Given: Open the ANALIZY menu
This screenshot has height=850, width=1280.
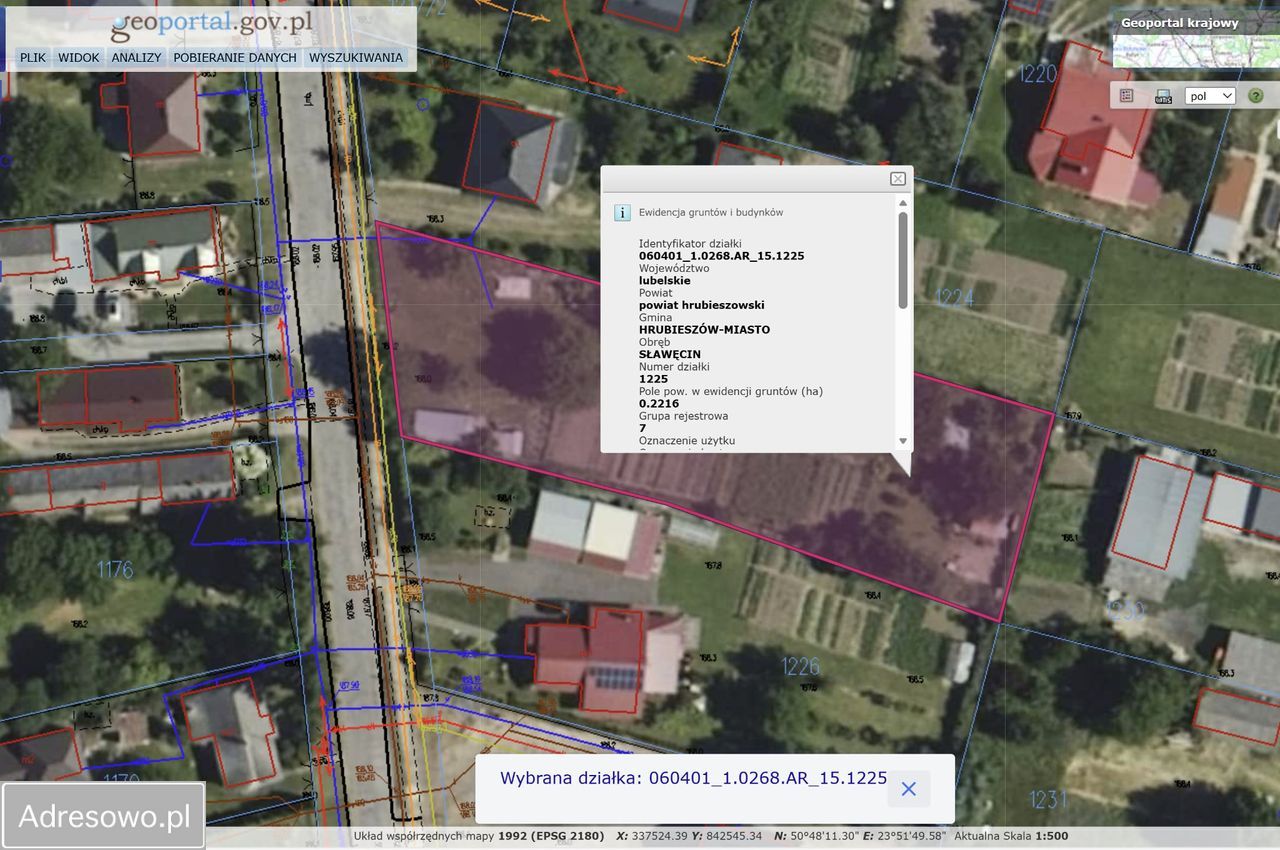Looking at the screenshot, I should (136, 58).
